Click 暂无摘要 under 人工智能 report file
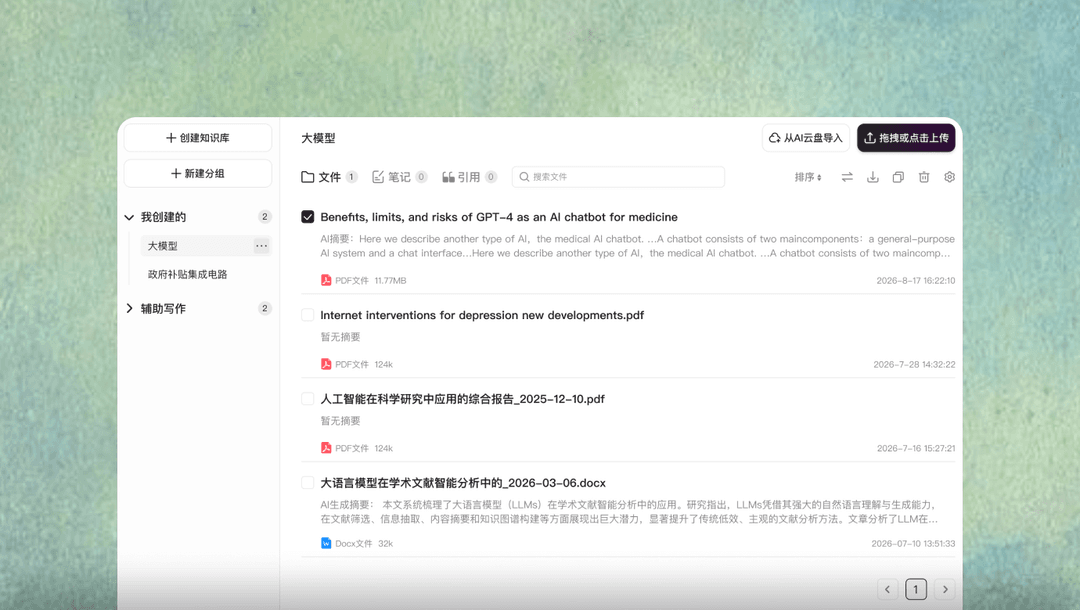Screen dimensions: 1080x610 point(340,421)
